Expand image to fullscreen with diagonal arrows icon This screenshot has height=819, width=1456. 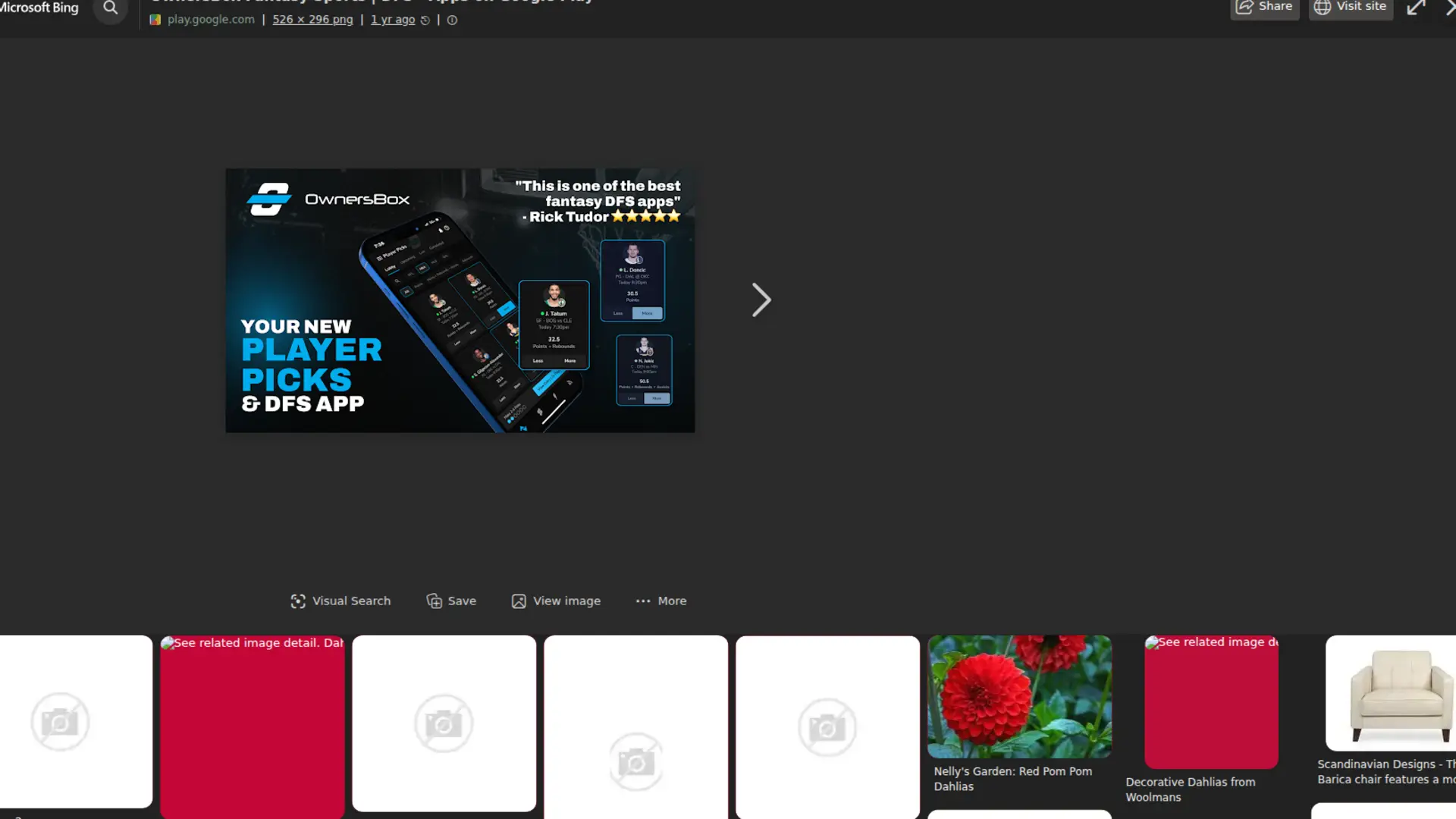1417,8
